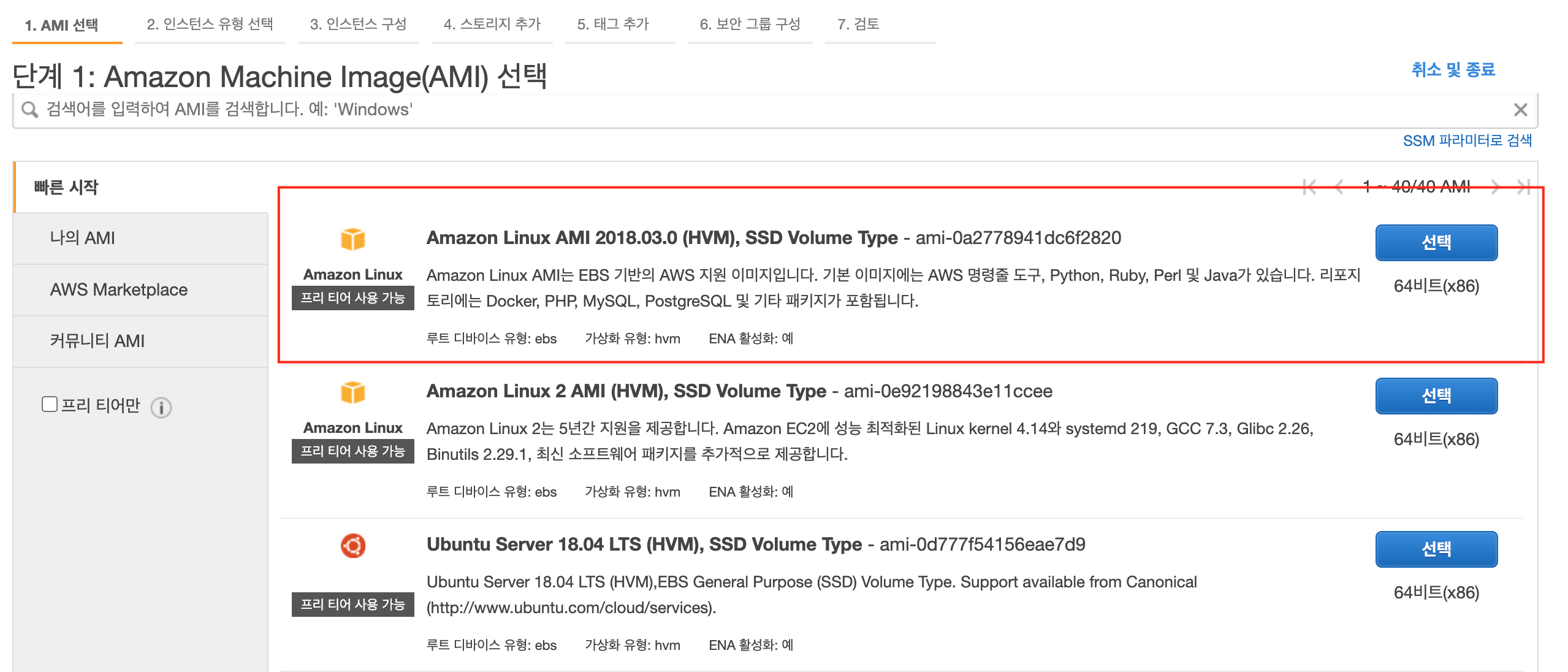Click the Amazon Linux 2018.03 box icon

[x=353, y=239]
